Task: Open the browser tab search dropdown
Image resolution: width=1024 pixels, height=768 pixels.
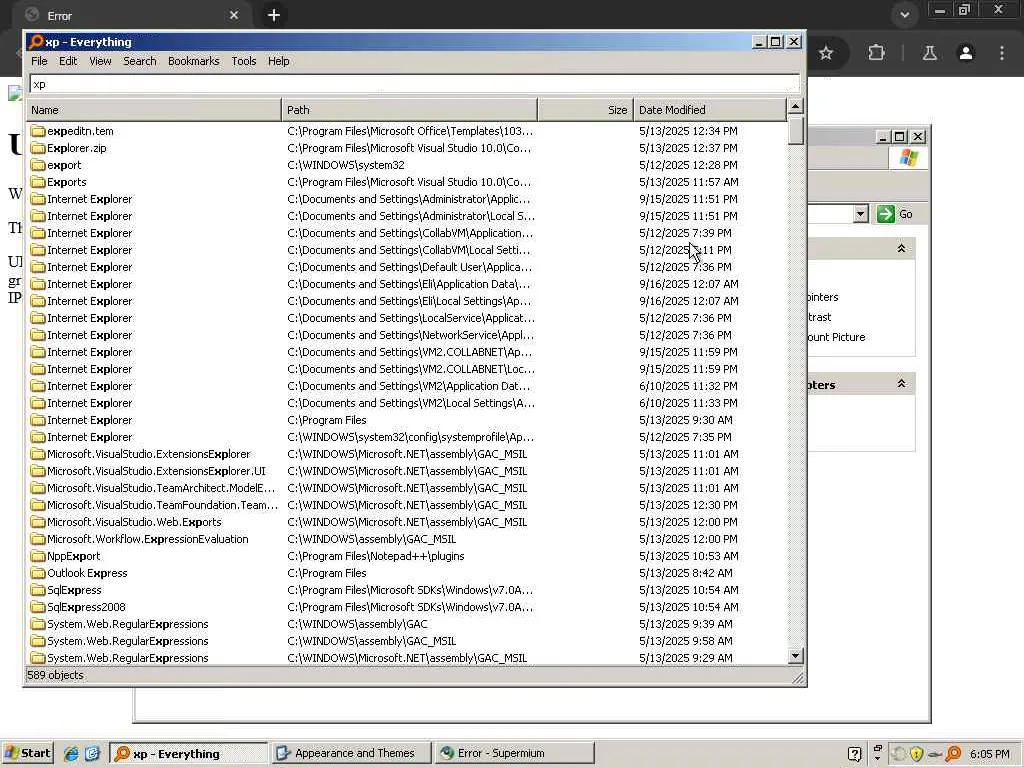Action: coord(904,15)
